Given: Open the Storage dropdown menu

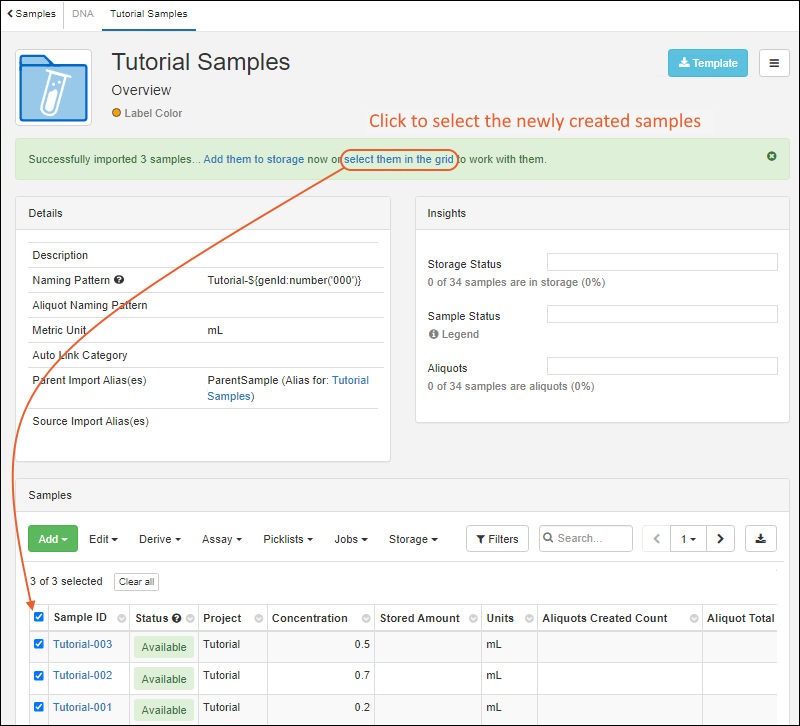Looking at the screenshot, I should pos(413,539).
